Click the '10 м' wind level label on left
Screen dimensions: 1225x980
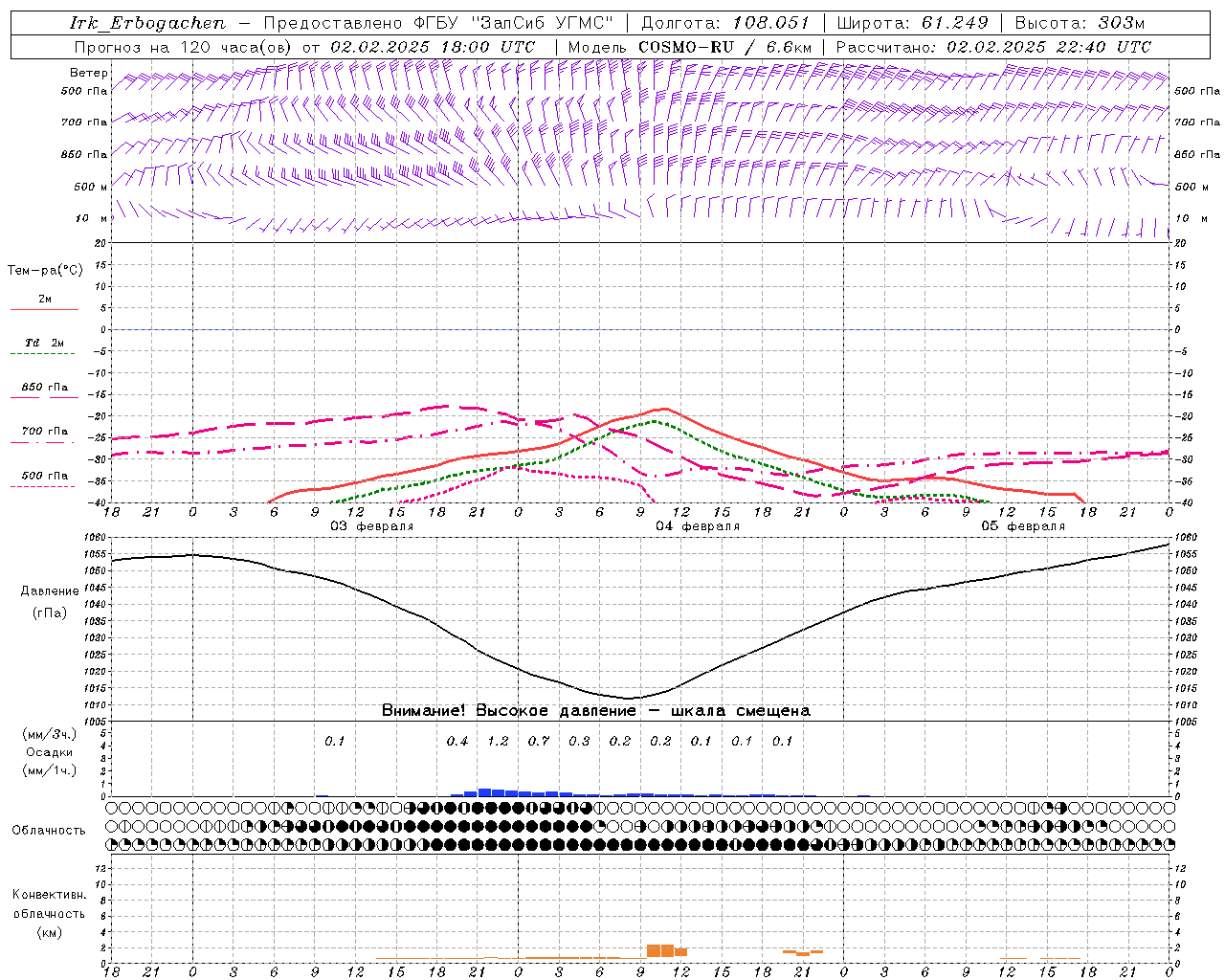tap(92, 218)
